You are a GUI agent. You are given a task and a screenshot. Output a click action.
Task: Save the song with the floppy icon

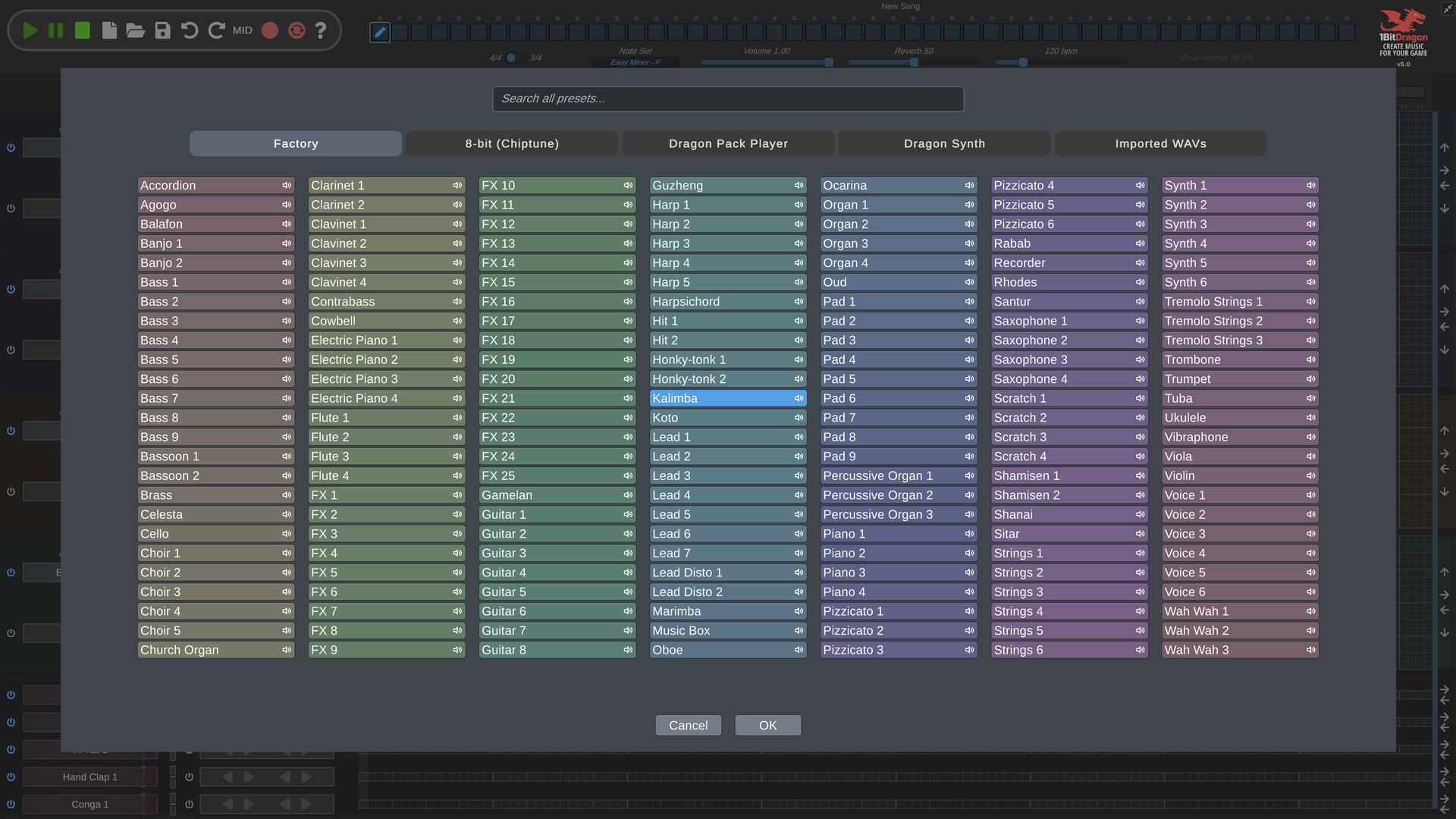click(x=162, y=30)
